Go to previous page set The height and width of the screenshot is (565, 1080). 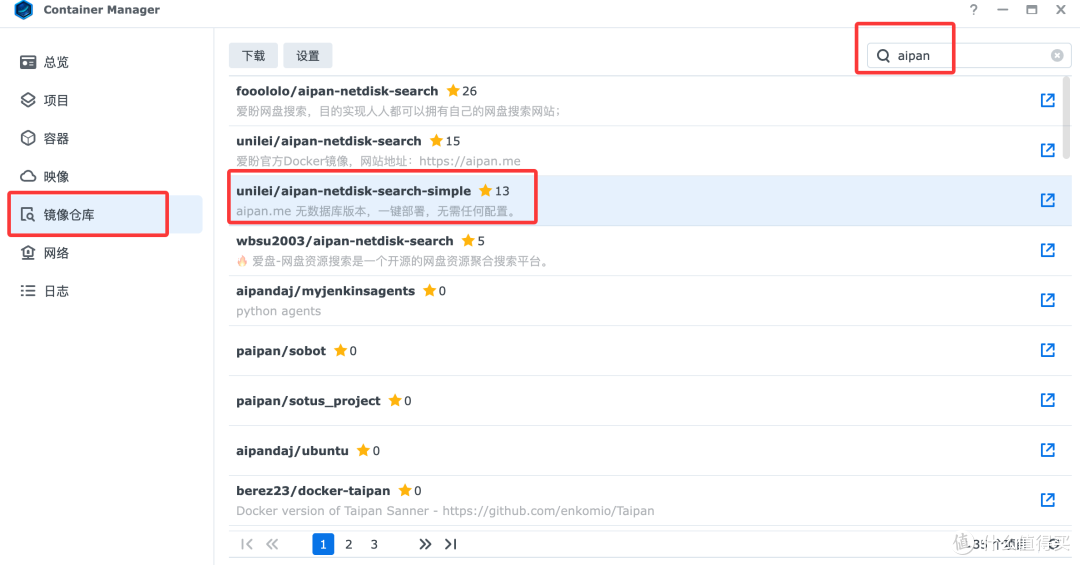272,544
